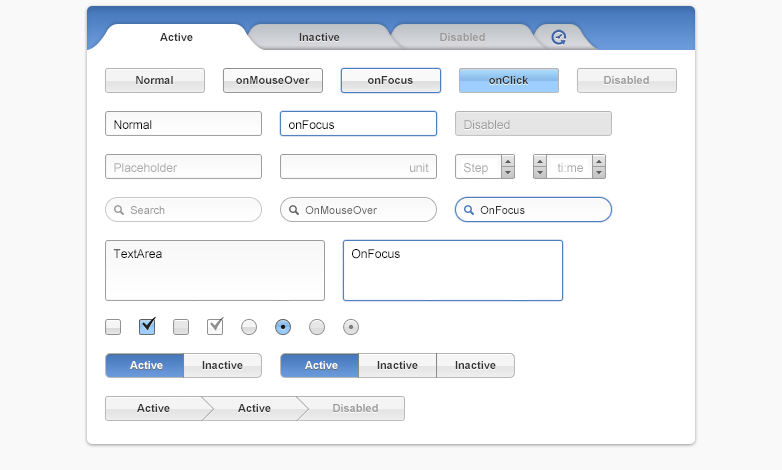This screenshot has height=470, width=782.
Task: Click left down arrow of time field
Action: click(x=540, y=173)
